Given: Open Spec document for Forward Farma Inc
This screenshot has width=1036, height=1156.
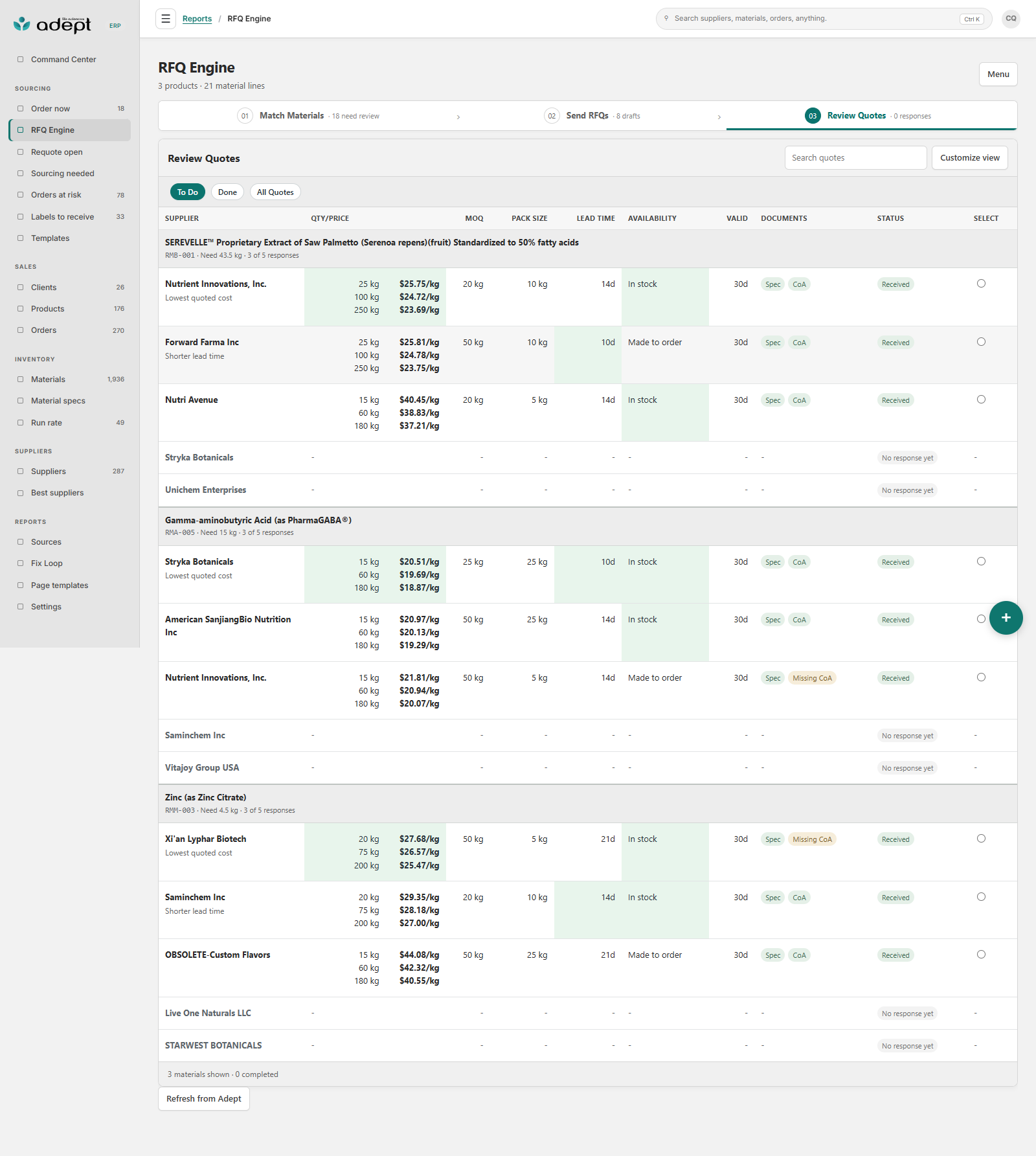Looking at the screenshot, I should (772, 343).
